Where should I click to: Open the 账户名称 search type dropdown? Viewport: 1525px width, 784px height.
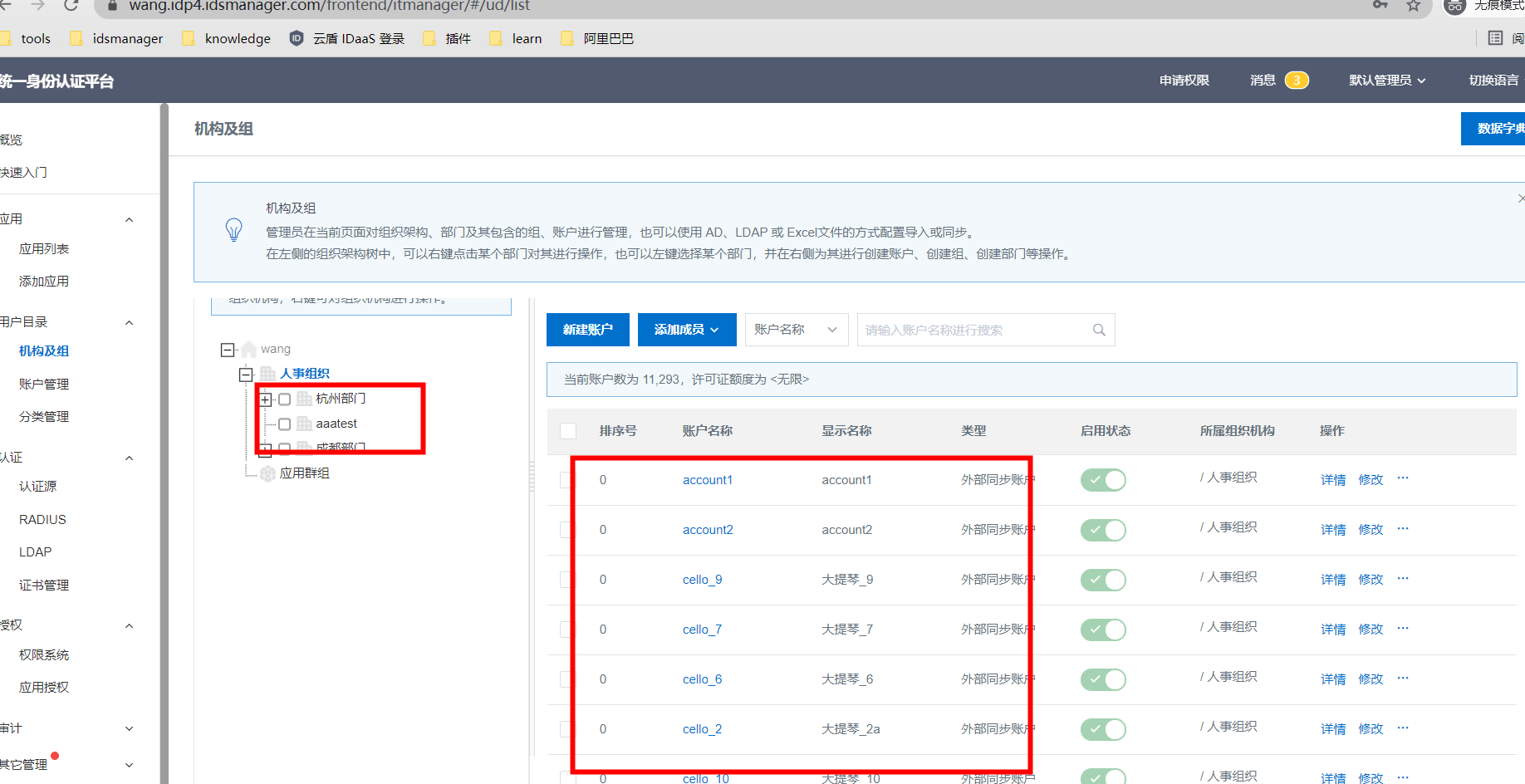tap(795, 330)
